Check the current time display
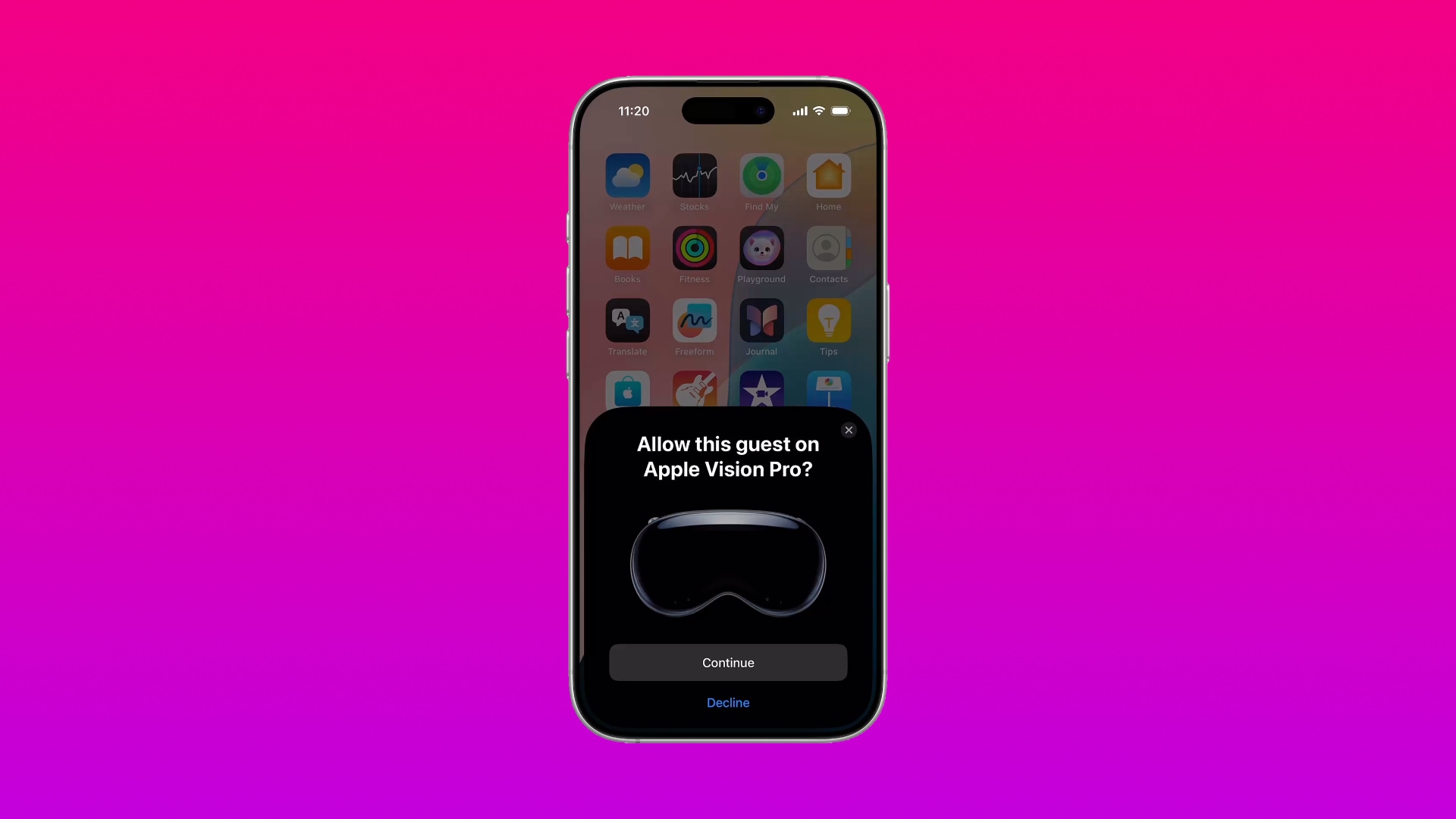Viewport: 1456px width, 819px height. coord(633,110)
